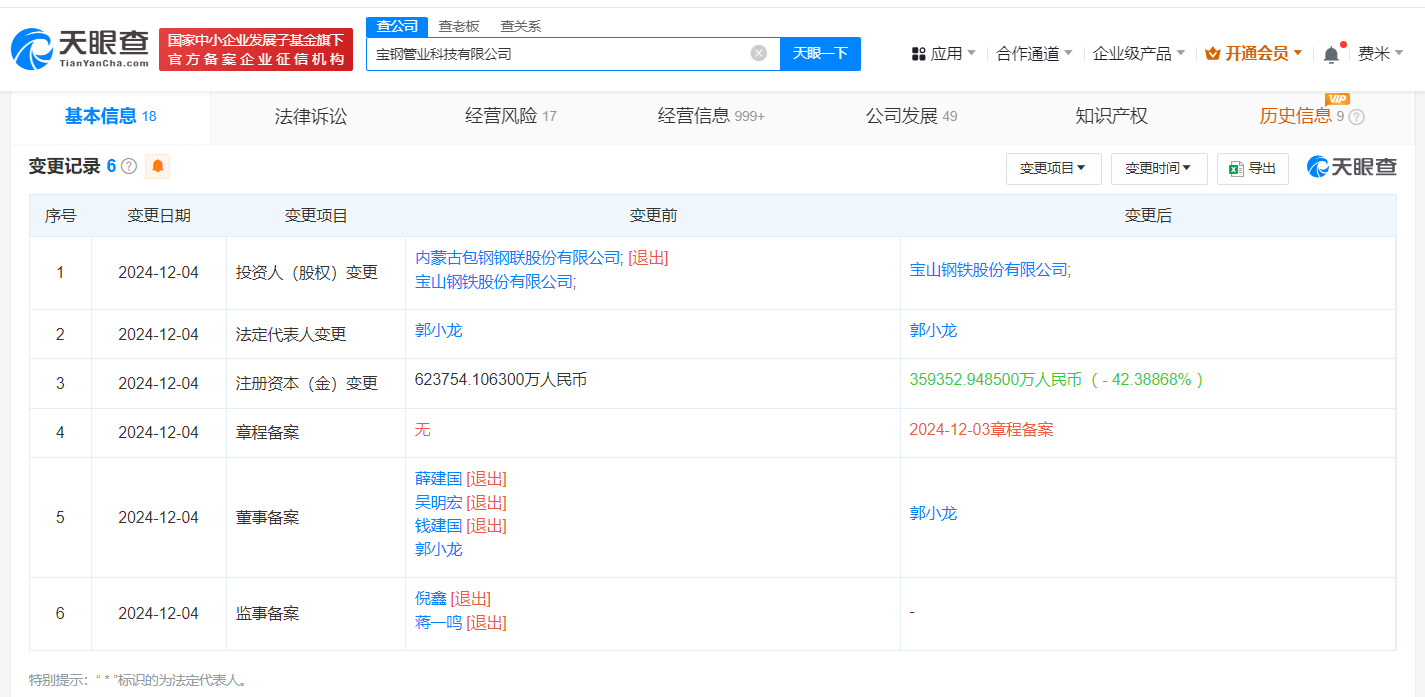The image size is (1425, 697).
Task: Open 钱建国 director link
Action: [439, 525]
